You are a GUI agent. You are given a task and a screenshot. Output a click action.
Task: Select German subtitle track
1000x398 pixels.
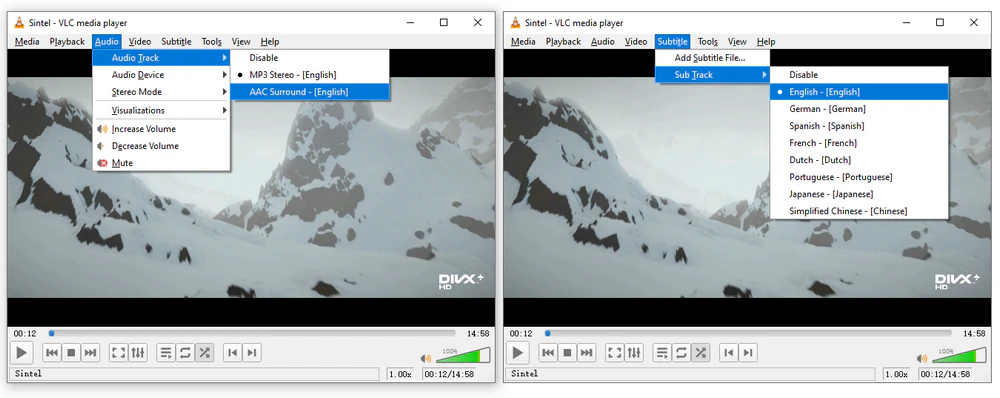(x=859, y=108)
